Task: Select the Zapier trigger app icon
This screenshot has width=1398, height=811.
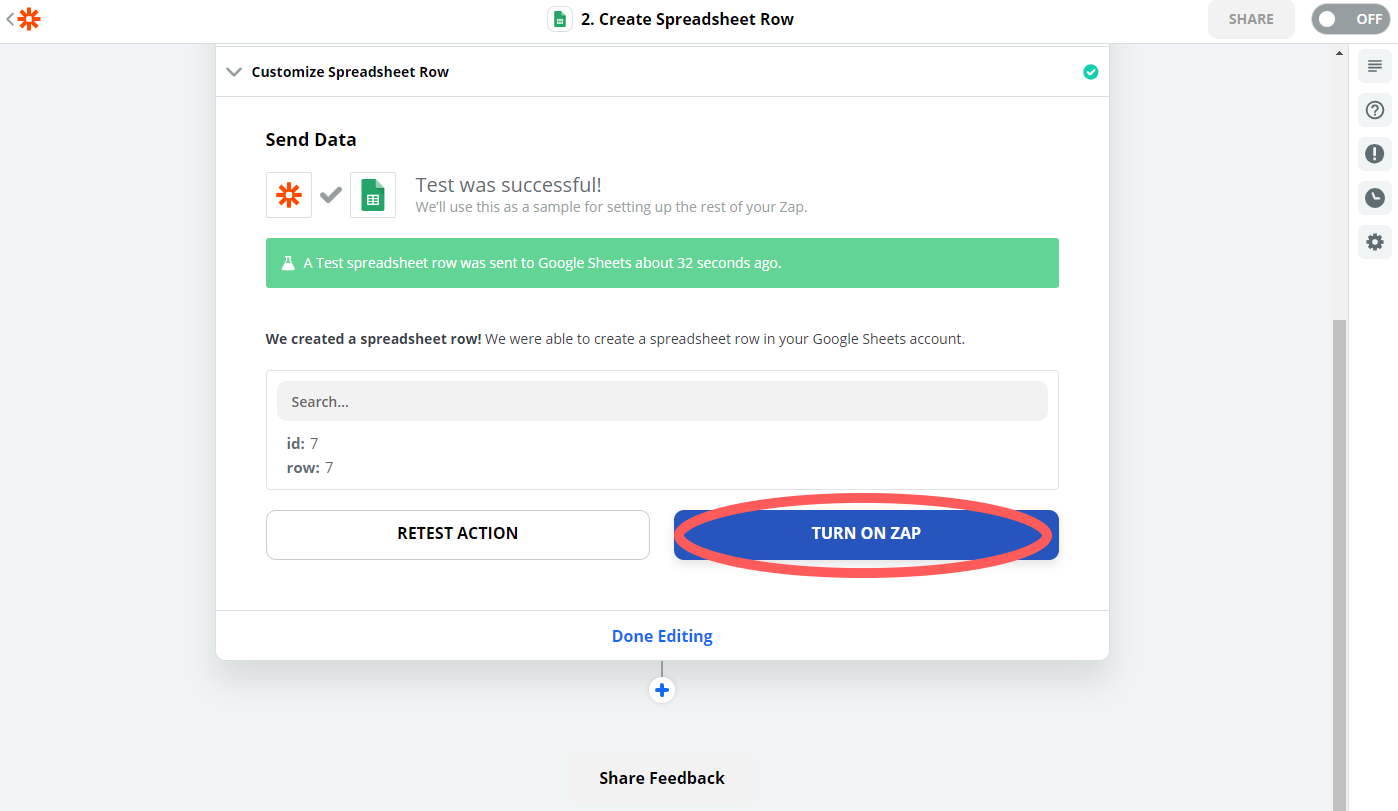Action: pyautogui.click(x=289, y=194)
